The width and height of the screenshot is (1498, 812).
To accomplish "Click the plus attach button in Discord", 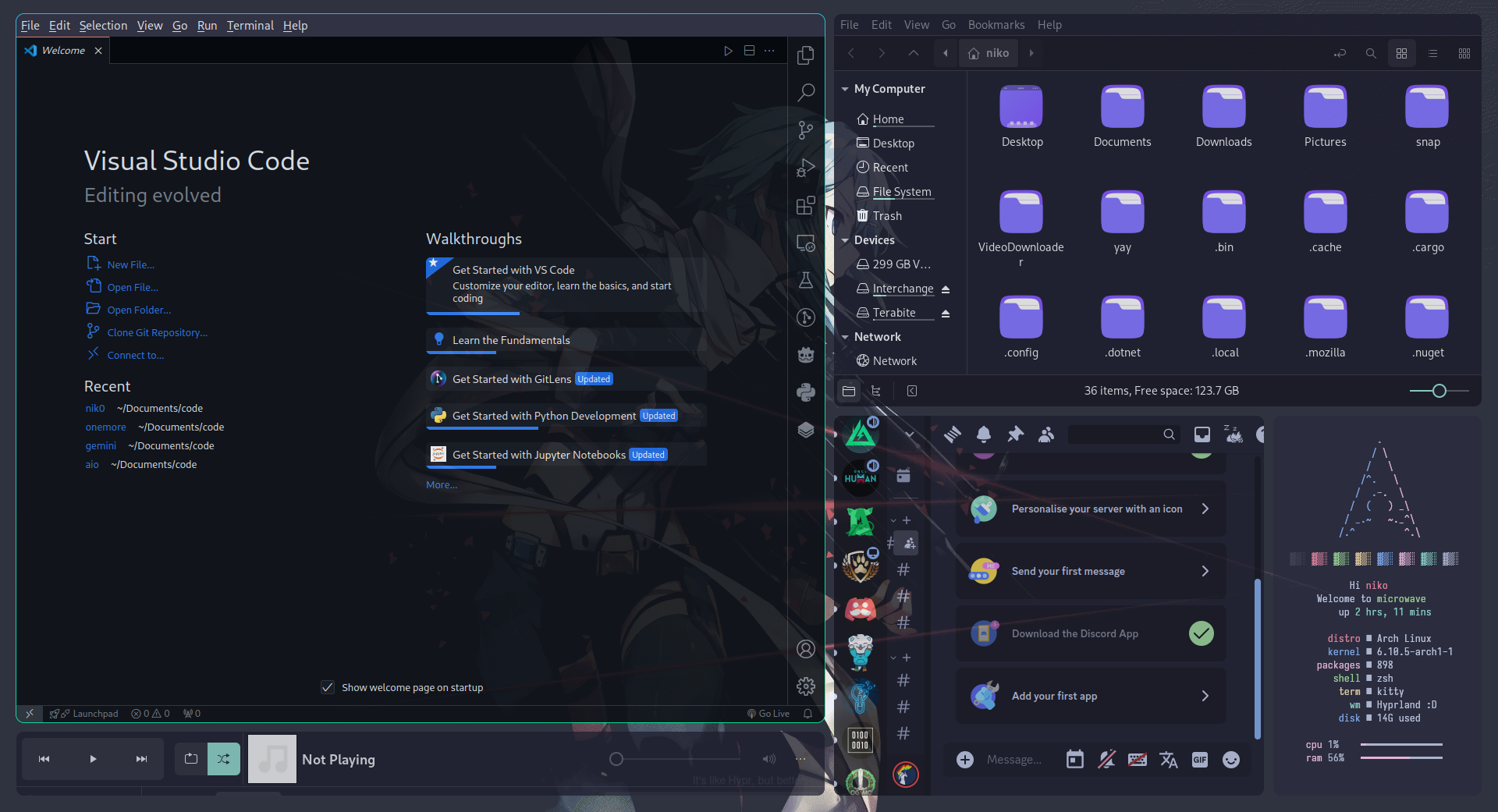I will (x=965, y=760).
